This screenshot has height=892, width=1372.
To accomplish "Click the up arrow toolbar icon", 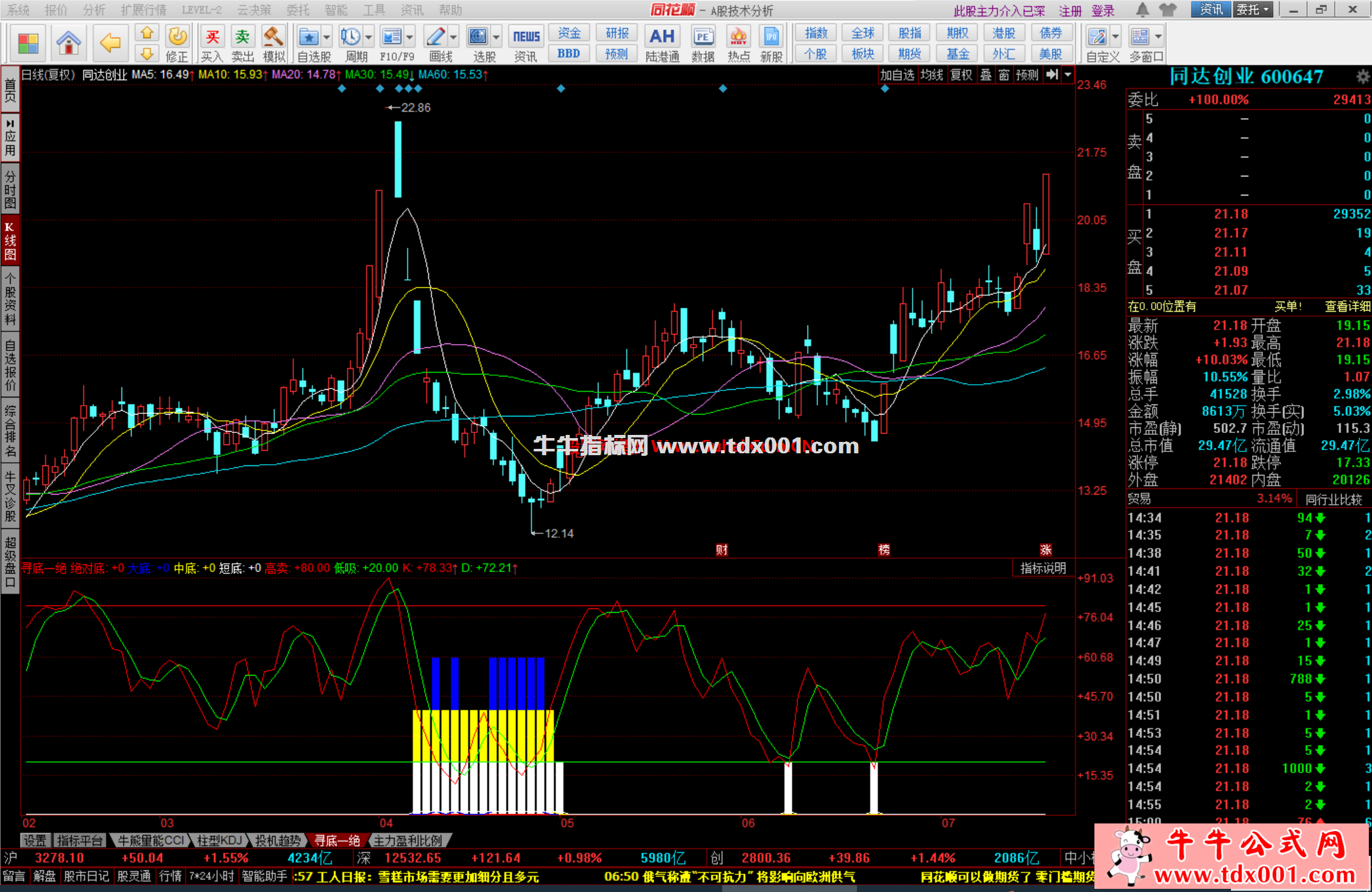I will tap(147, 33).
